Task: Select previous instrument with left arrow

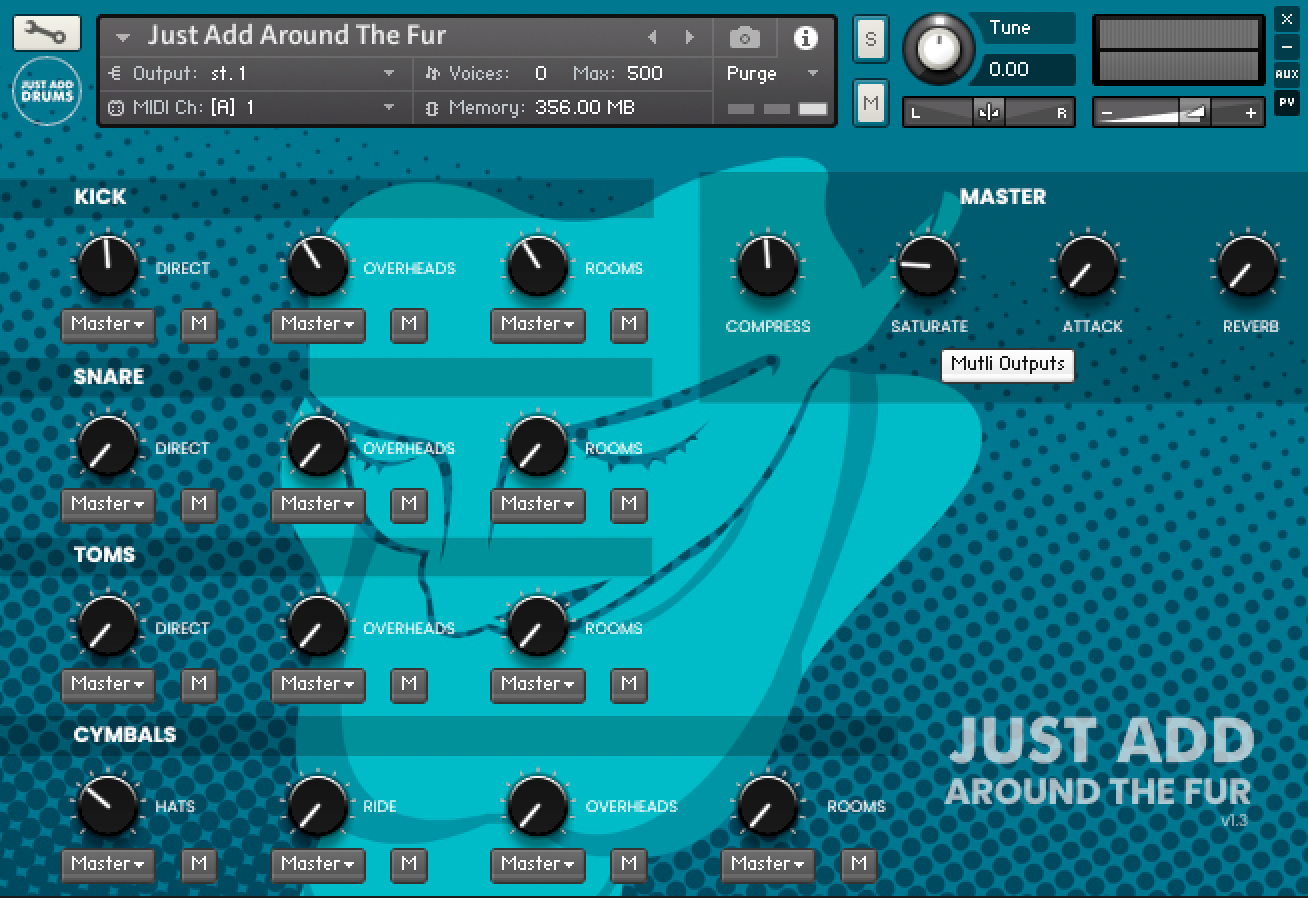Action: (652, 38)
